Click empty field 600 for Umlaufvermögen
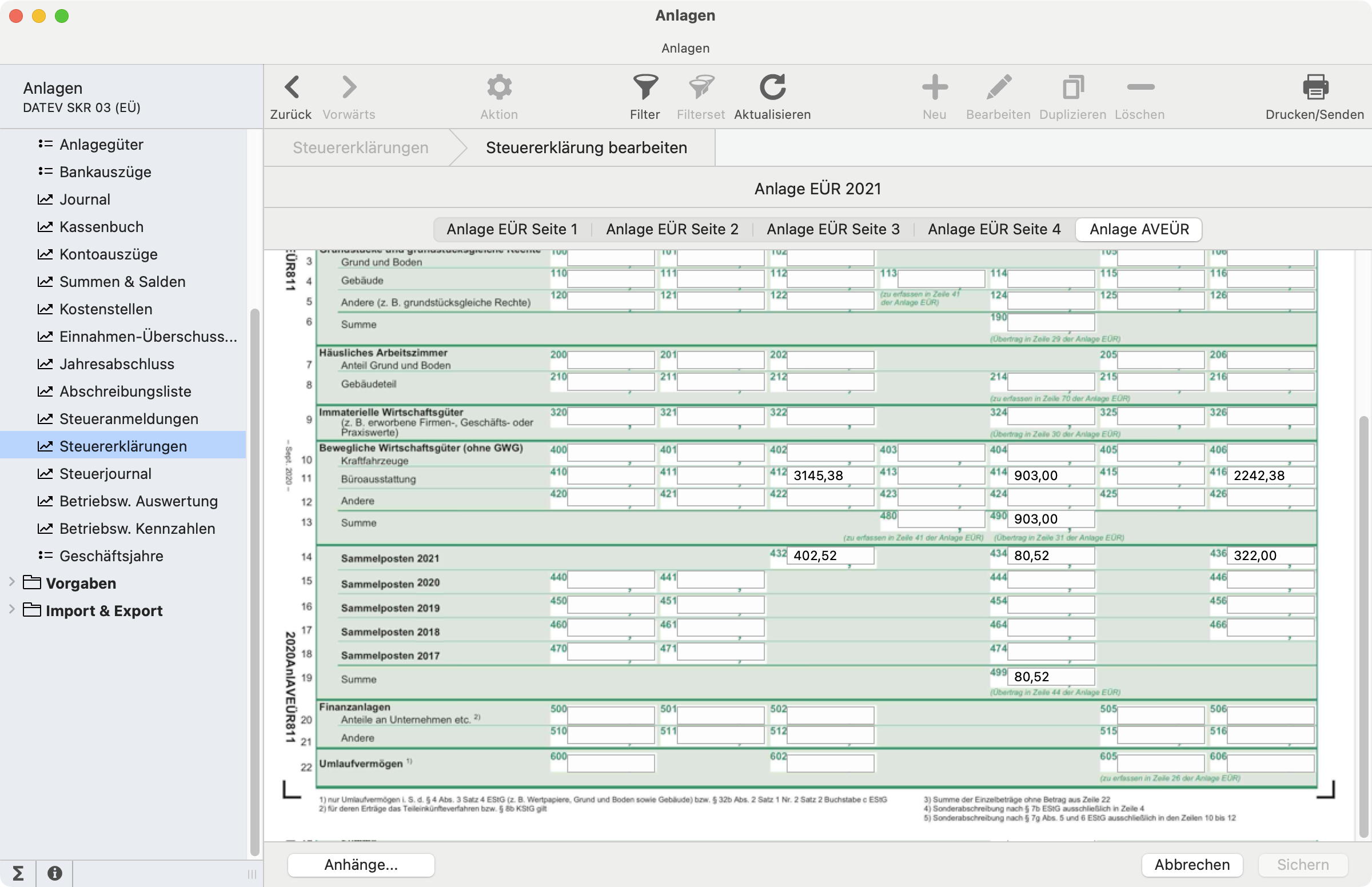Screen dimensions: 1372x887 click(x=611, y=763)
